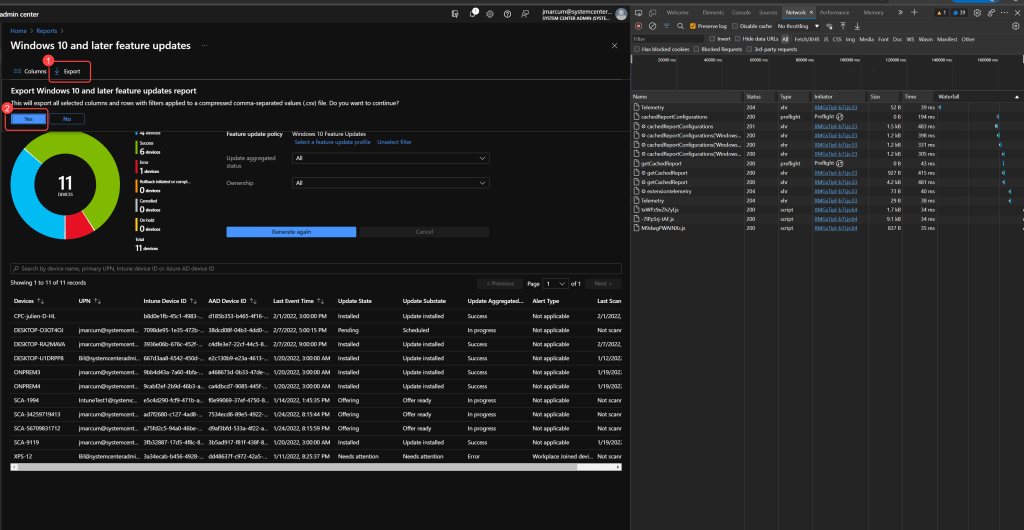Toggle the Preserve log checkbox

coord(693,26)
